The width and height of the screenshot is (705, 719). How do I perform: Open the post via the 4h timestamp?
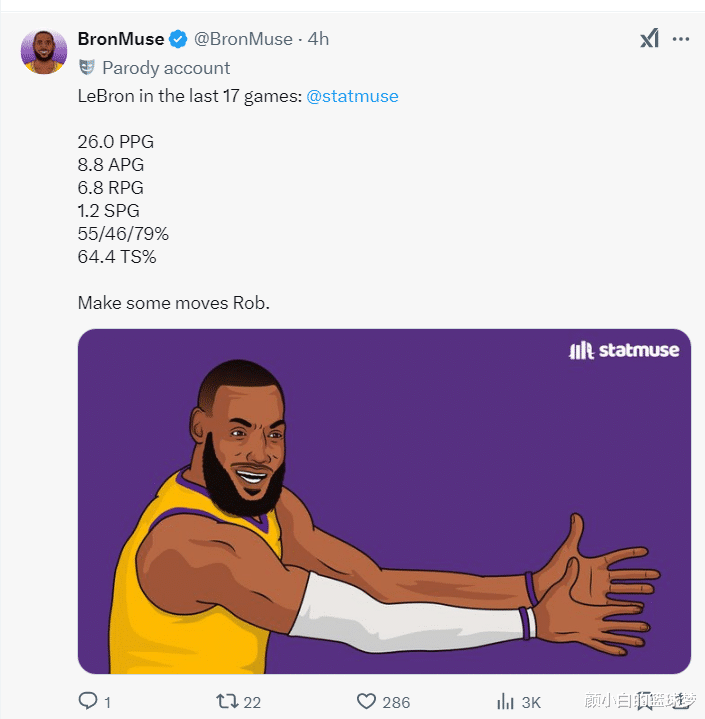(318, 39)
